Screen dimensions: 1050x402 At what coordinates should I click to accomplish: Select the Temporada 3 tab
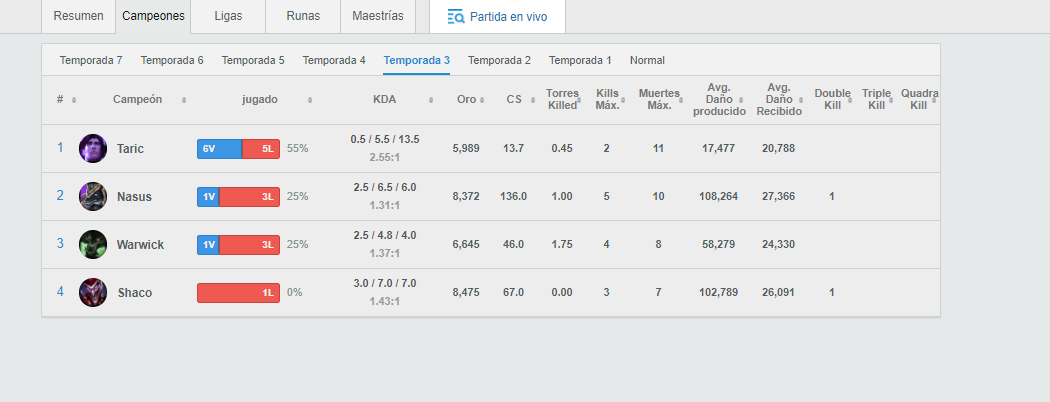pyautogui.click(x=417, y=60)
